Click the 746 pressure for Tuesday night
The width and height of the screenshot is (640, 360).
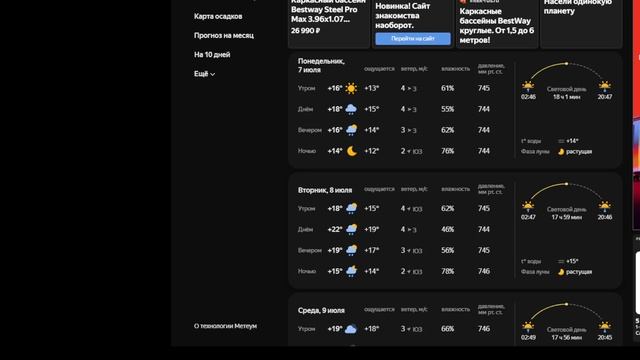click(484, 271)
